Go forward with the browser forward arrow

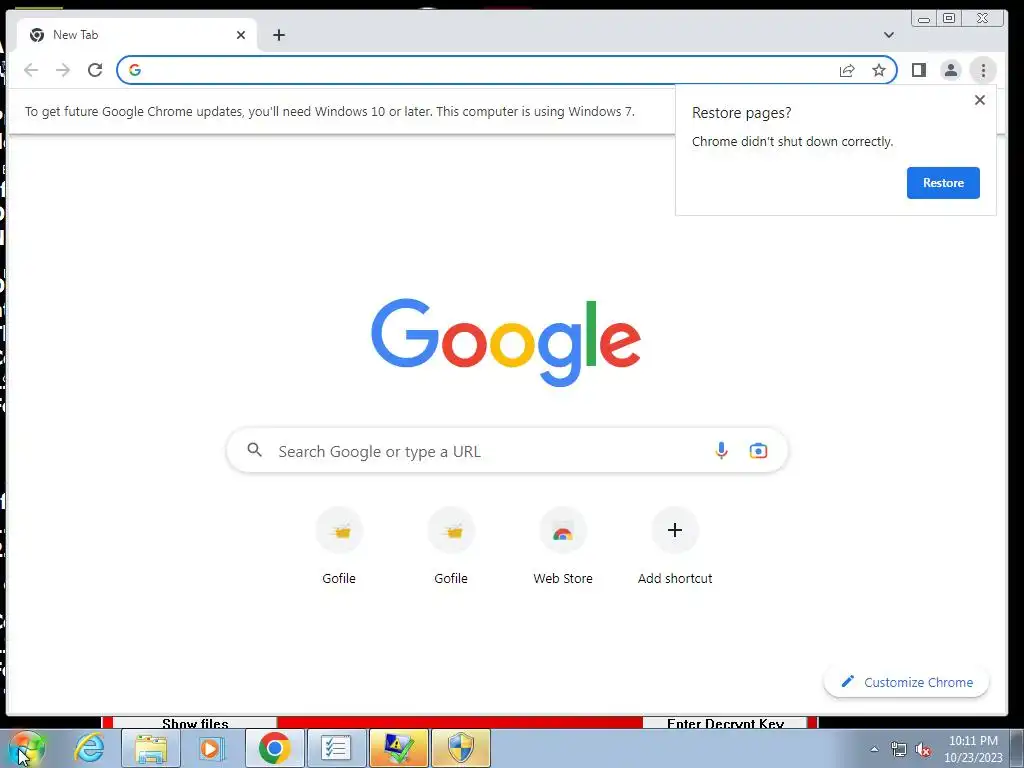[x=63, y=70]
